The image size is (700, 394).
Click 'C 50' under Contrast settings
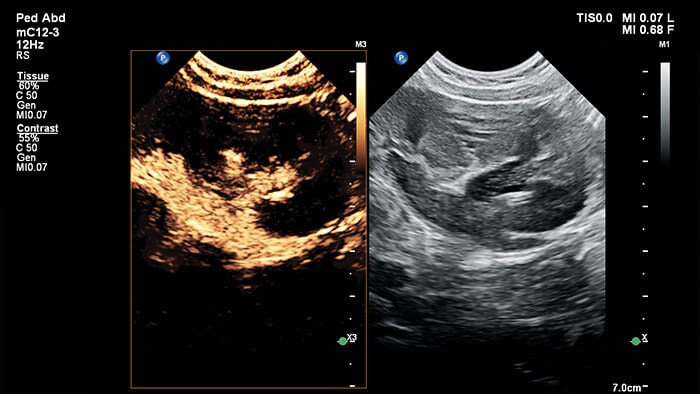[27, 148]
